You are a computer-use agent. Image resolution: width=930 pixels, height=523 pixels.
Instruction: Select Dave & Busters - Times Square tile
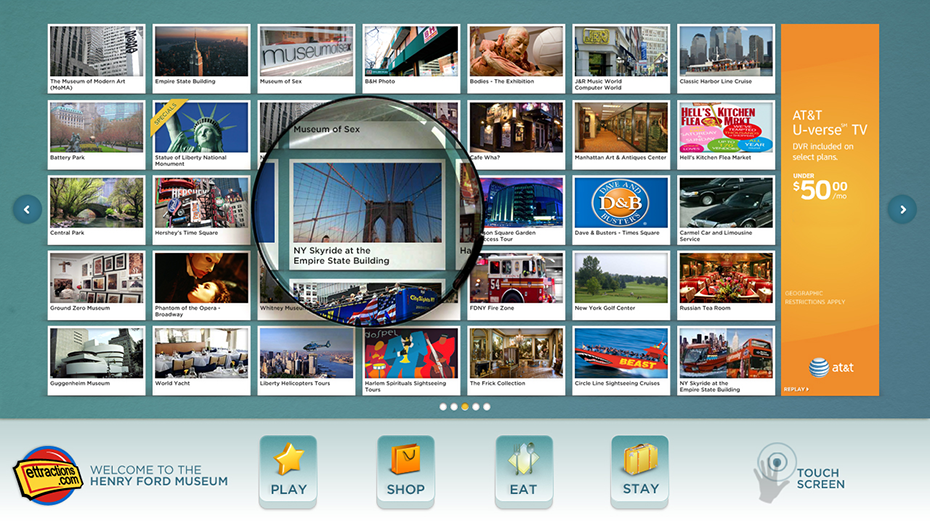coord(621,210)
